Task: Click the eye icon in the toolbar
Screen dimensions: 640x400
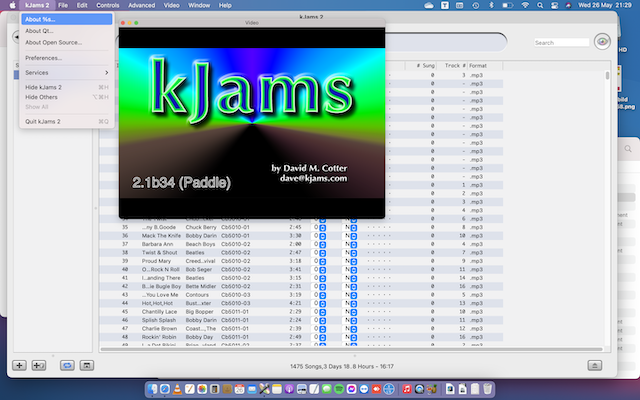Action: point(602,42)
